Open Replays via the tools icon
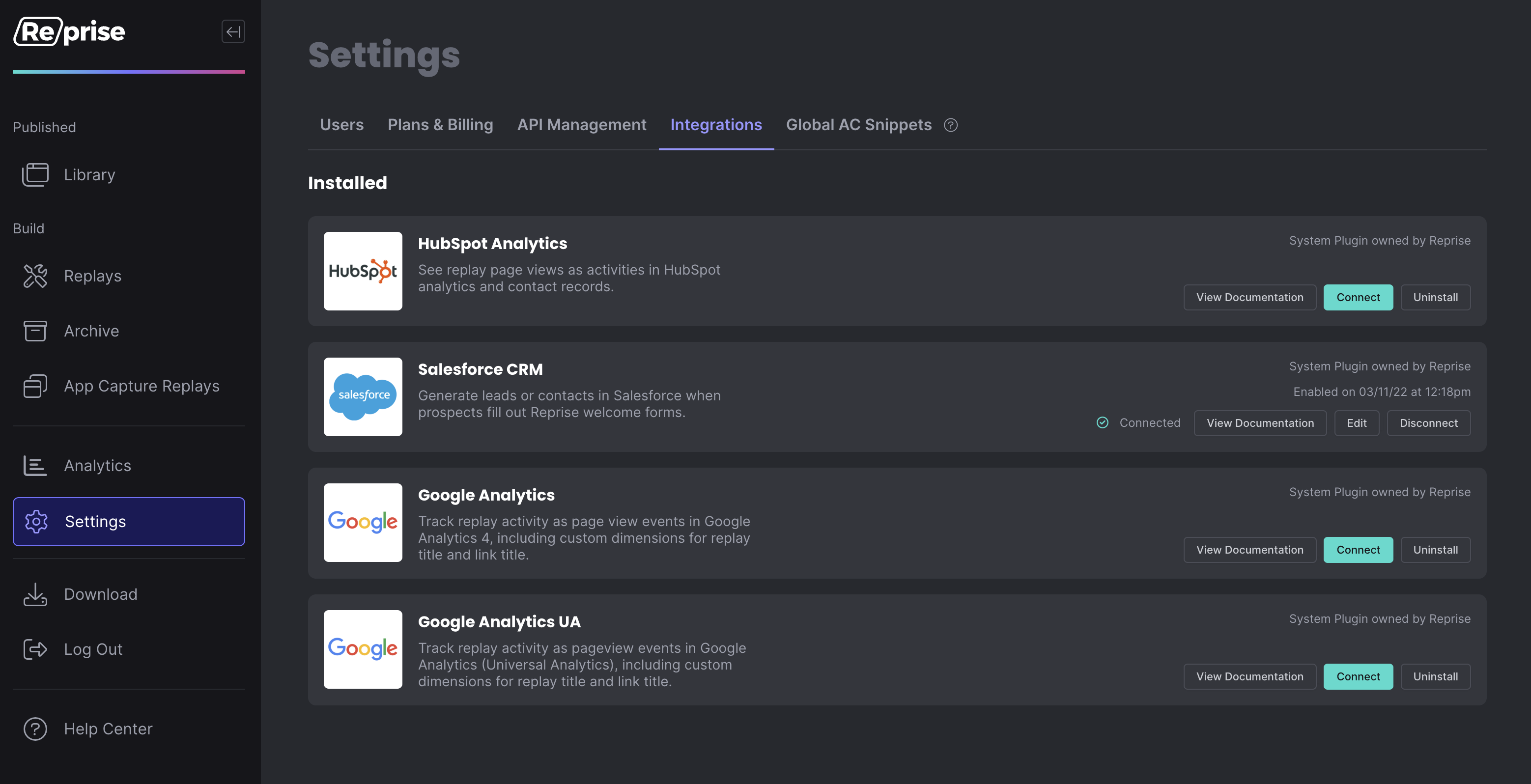The image size is (1531, 784). click(35, 276)
